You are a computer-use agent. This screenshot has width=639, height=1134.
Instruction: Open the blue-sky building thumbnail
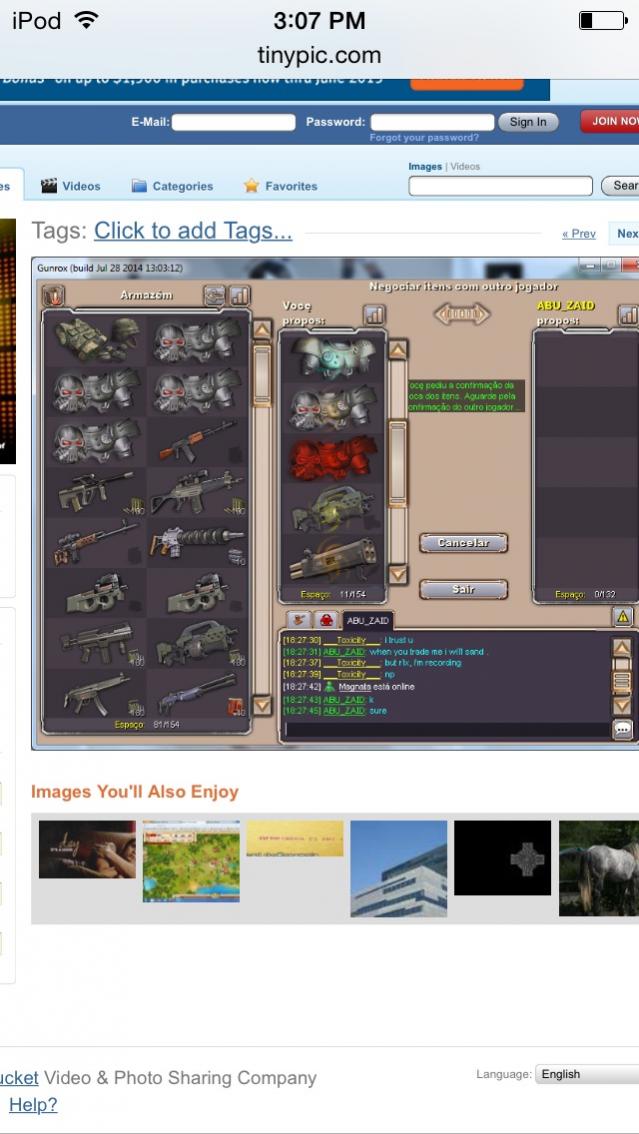[398, 868]
